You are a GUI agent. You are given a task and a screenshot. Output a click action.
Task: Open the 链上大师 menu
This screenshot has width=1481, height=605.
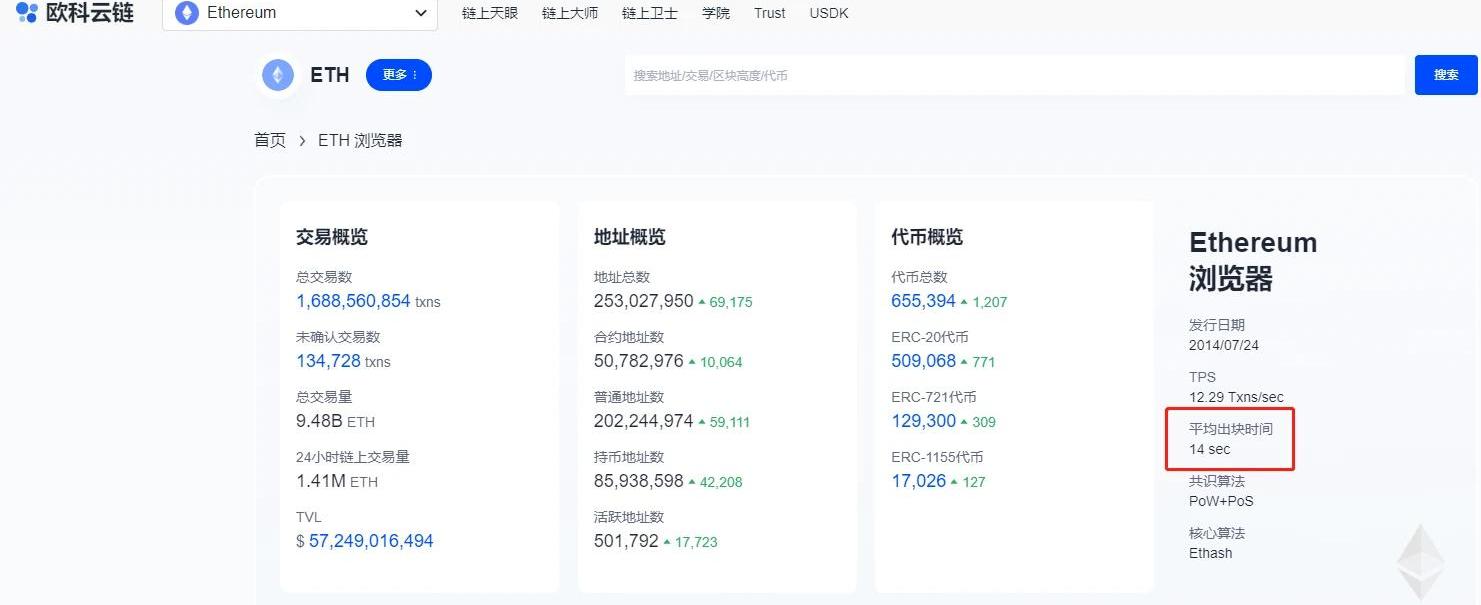coord(570,13)
